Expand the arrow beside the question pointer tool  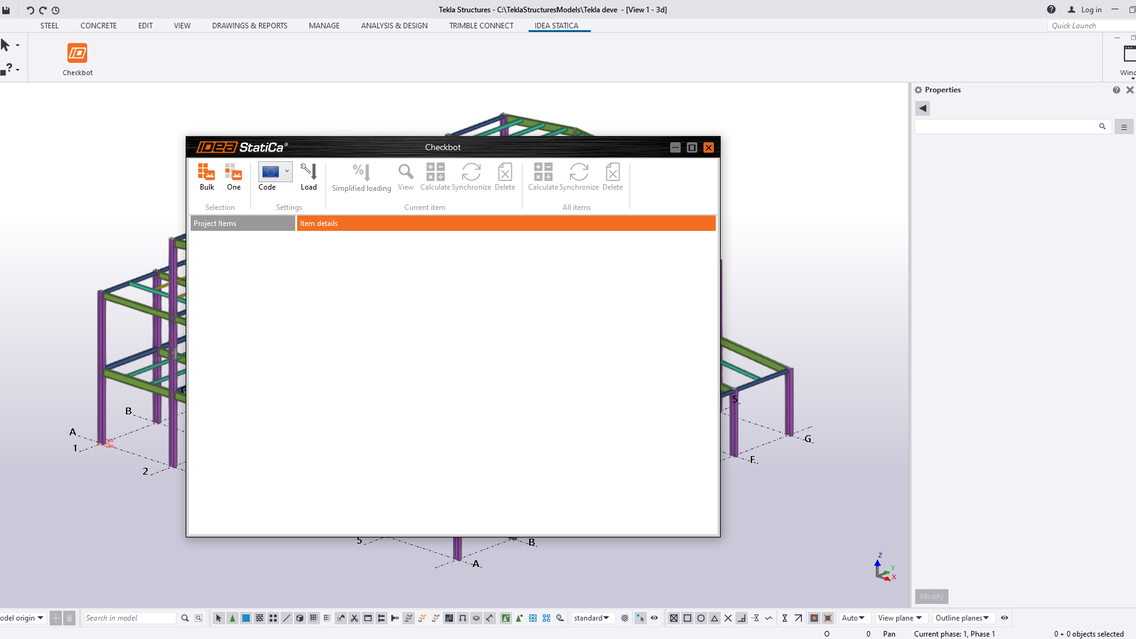(x=17, y=70)
